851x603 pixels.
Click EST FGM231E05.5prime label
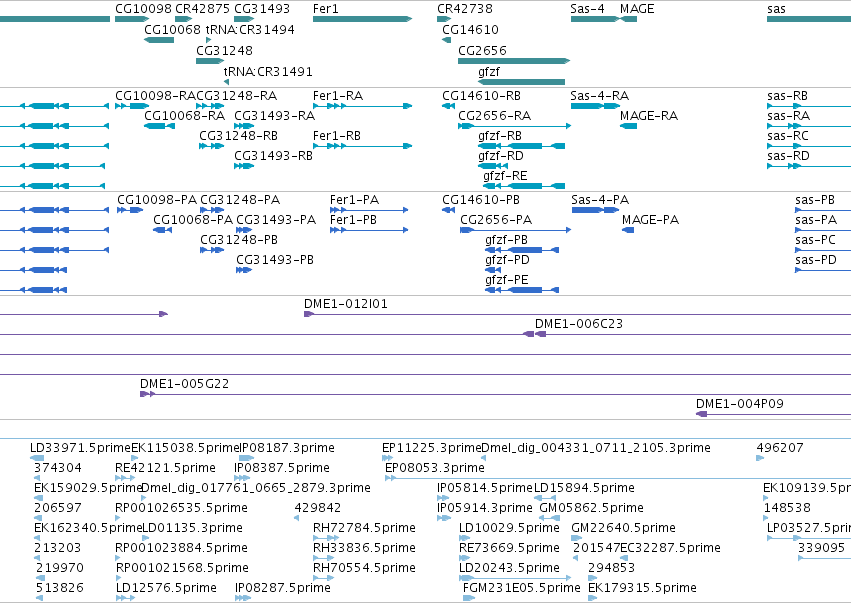(522, 588)
